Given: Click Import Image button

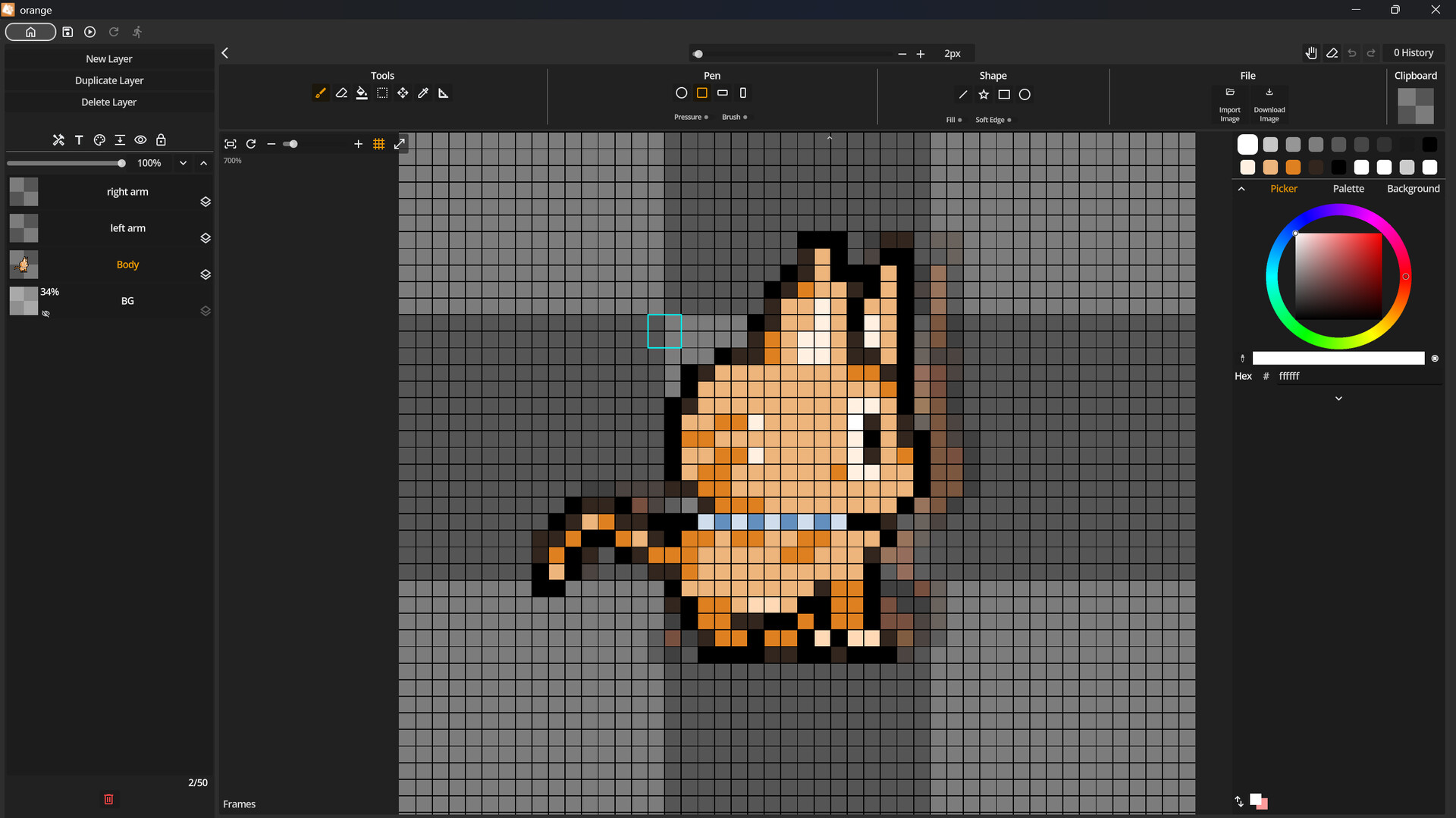Looking at the screenshot, I should tap(1230, 104).
